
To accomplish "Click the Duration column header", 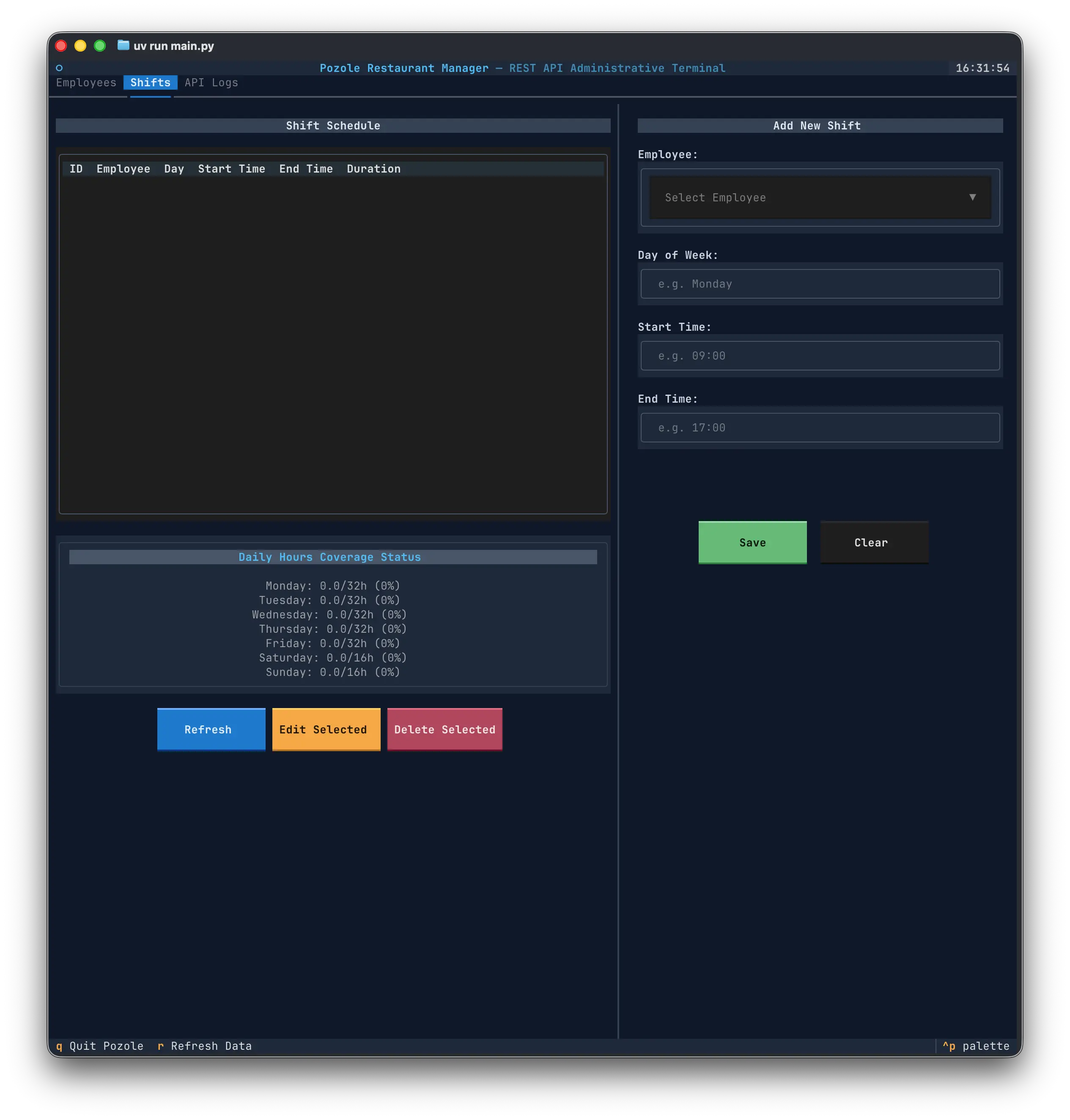I will 373,169.
